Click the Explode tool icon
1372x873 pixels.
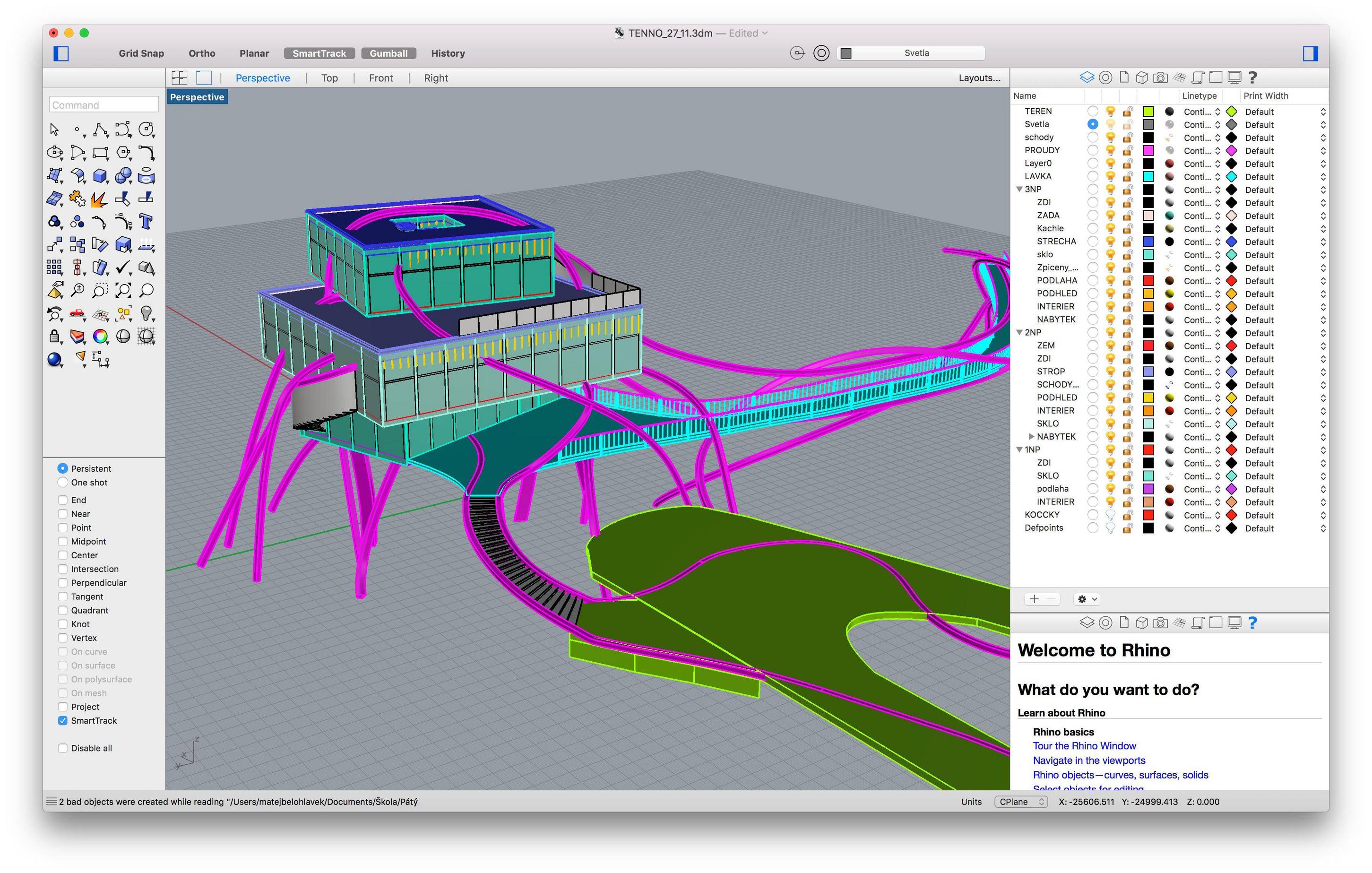point(100,199)
